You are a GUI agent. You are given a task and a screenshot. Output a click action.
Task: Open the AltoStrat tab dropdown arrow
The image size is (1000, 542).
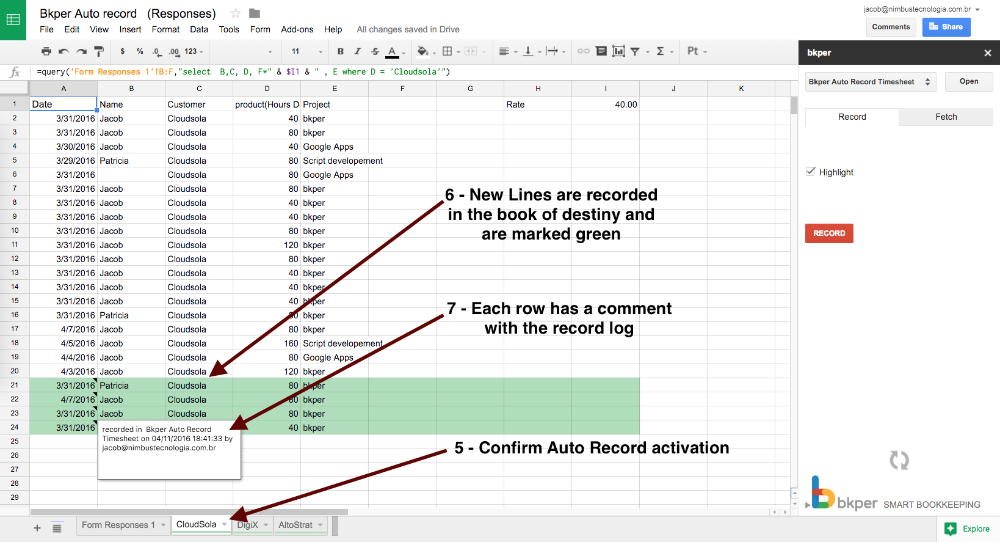point(320,525)
